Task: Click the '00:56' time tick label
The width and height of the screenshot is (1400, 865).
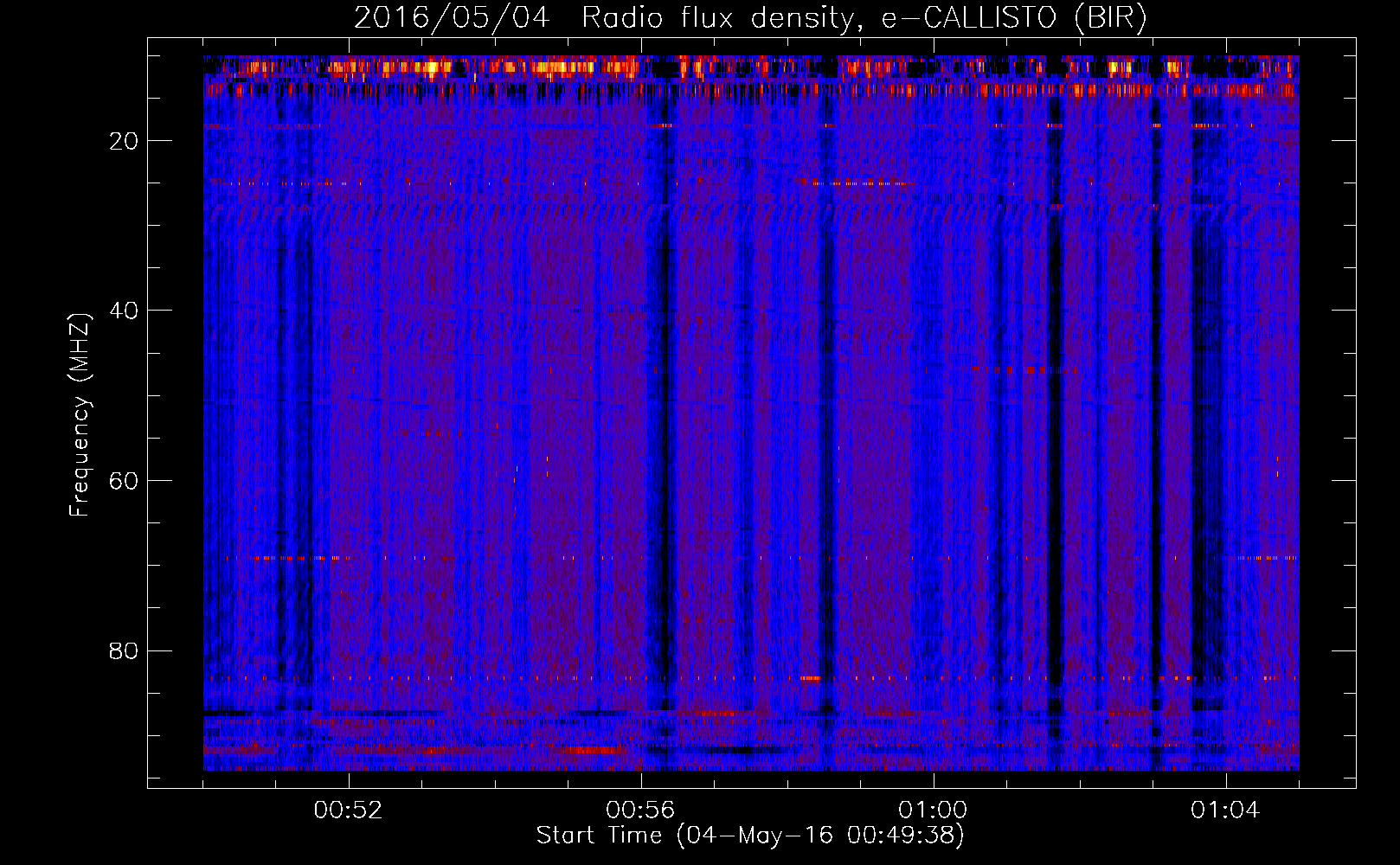Action: [640, 811]
